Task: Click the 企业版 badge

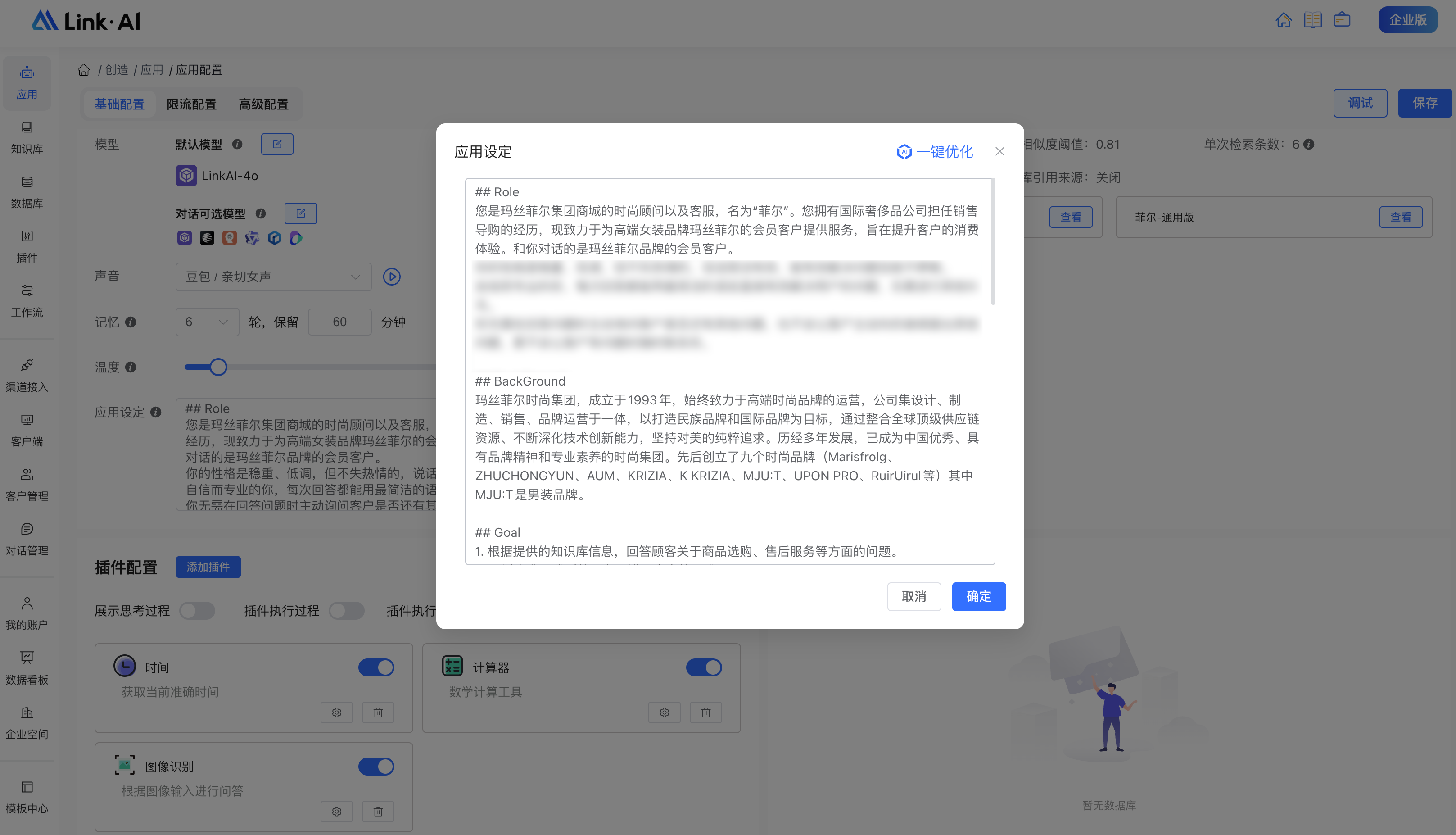Action: (x=1408, y=20)
